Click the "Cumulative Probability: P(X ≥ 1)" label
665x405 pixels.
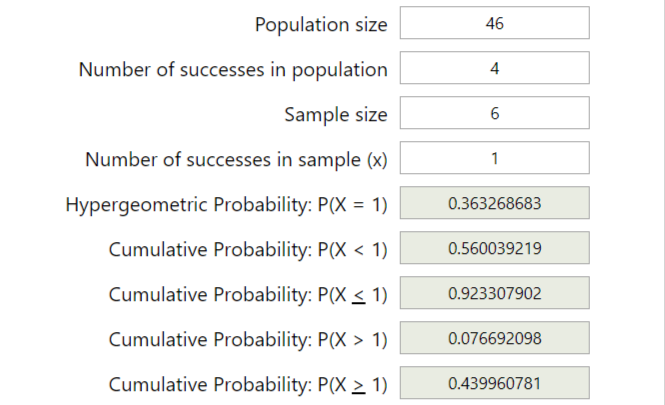tap(247, 385)
